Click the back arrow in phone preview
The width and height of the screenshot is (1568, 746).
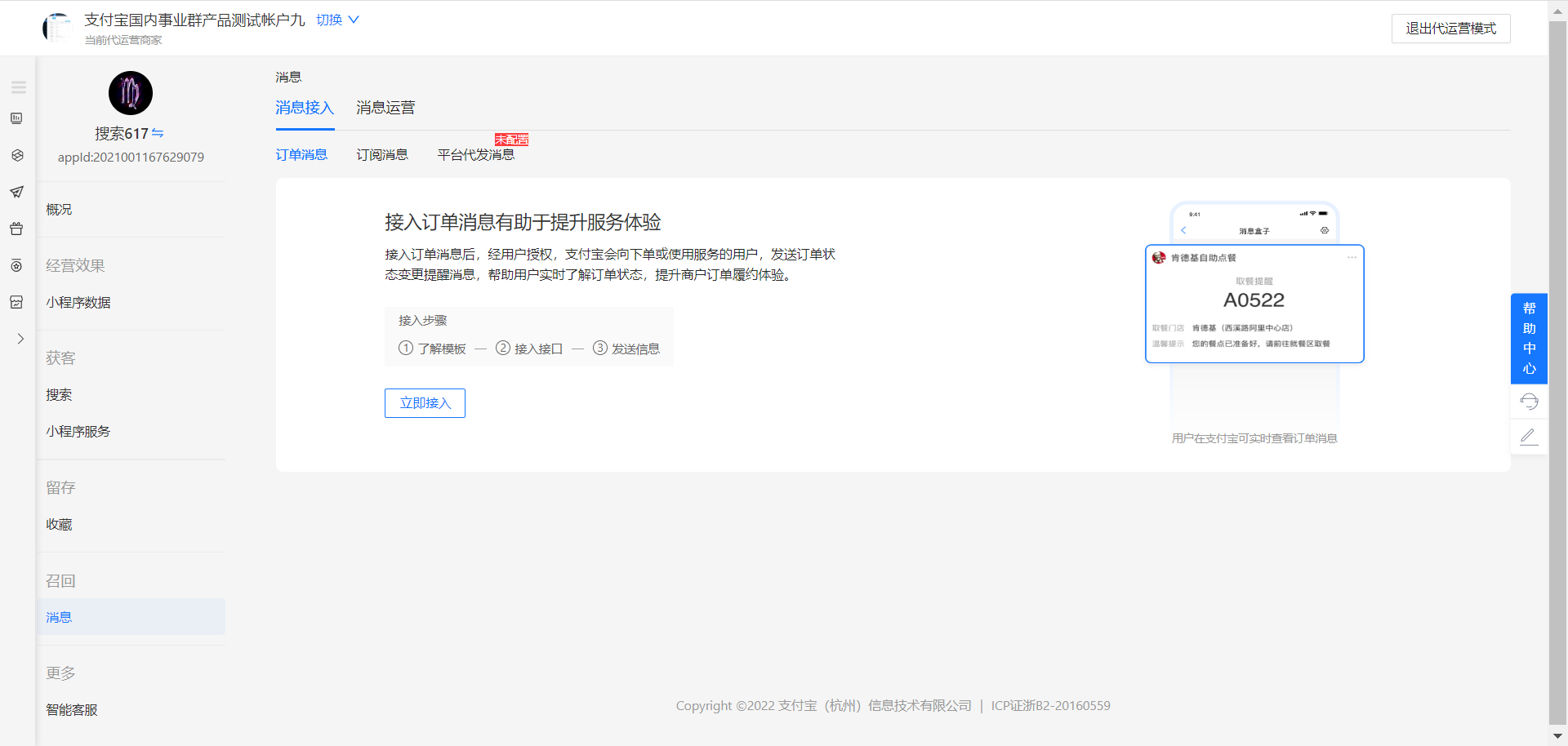click(x=1183, y=231)
